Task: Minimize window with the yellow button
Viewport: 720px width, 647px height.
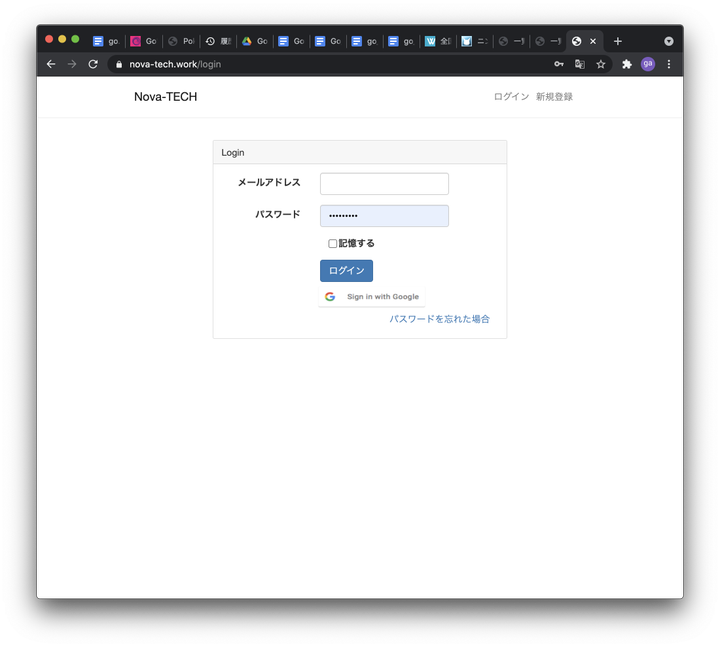Action: click(x=62, y=39)
